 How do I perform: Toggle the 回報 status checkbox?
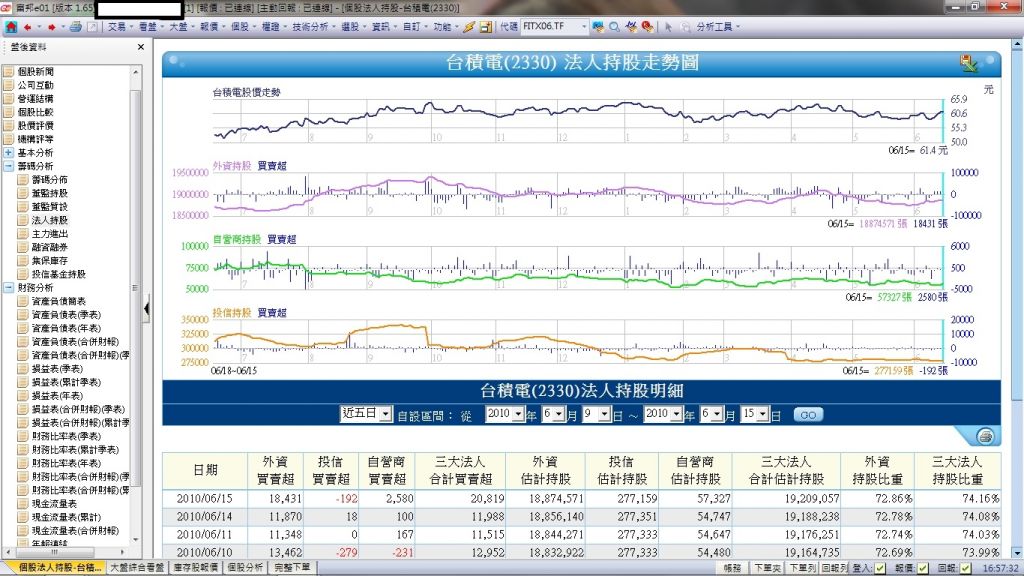[965, 568]
